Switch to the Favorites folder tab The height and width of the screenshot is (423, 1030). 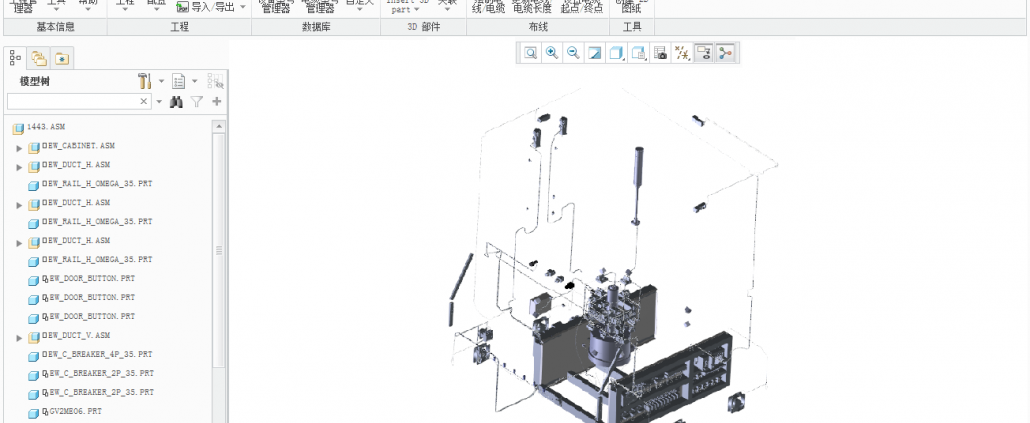click(x=62, y=58)
